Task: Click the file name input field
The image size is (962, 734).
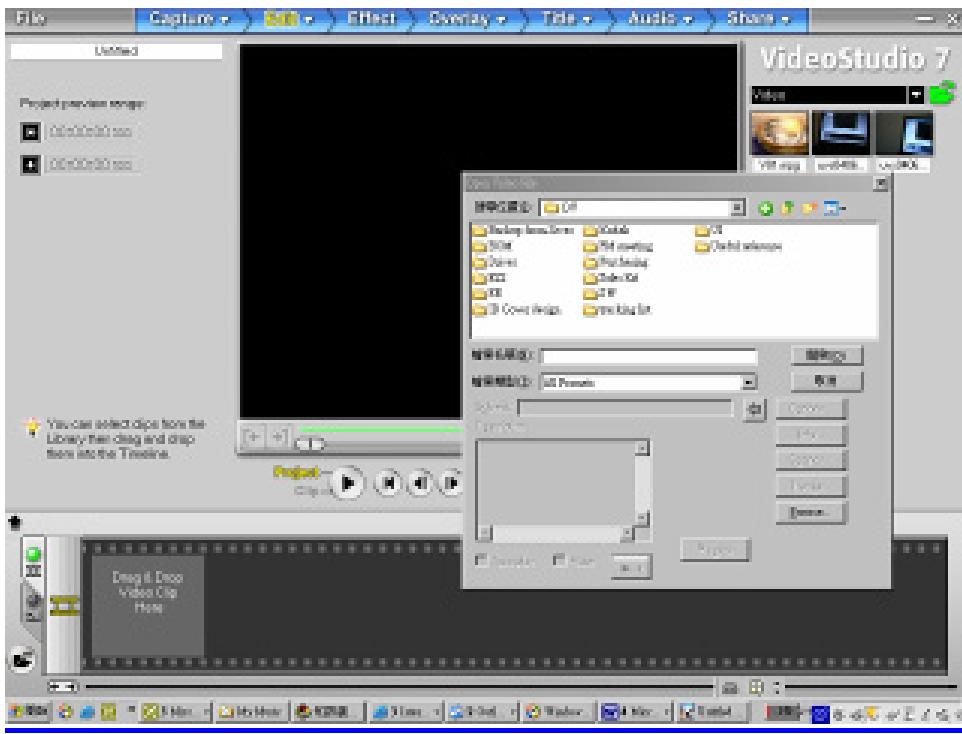Action: (648, 357)
